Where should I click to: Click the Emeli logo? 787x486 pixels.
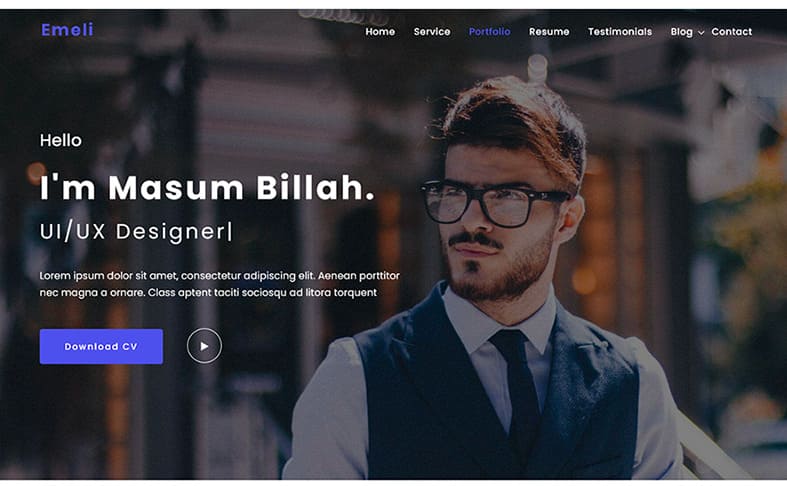67,30
